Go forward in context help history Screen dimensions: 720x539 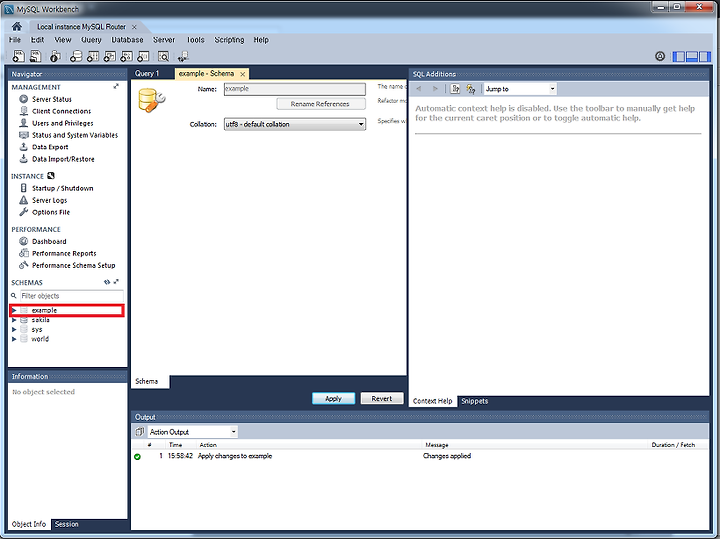(x=435, y=89)
